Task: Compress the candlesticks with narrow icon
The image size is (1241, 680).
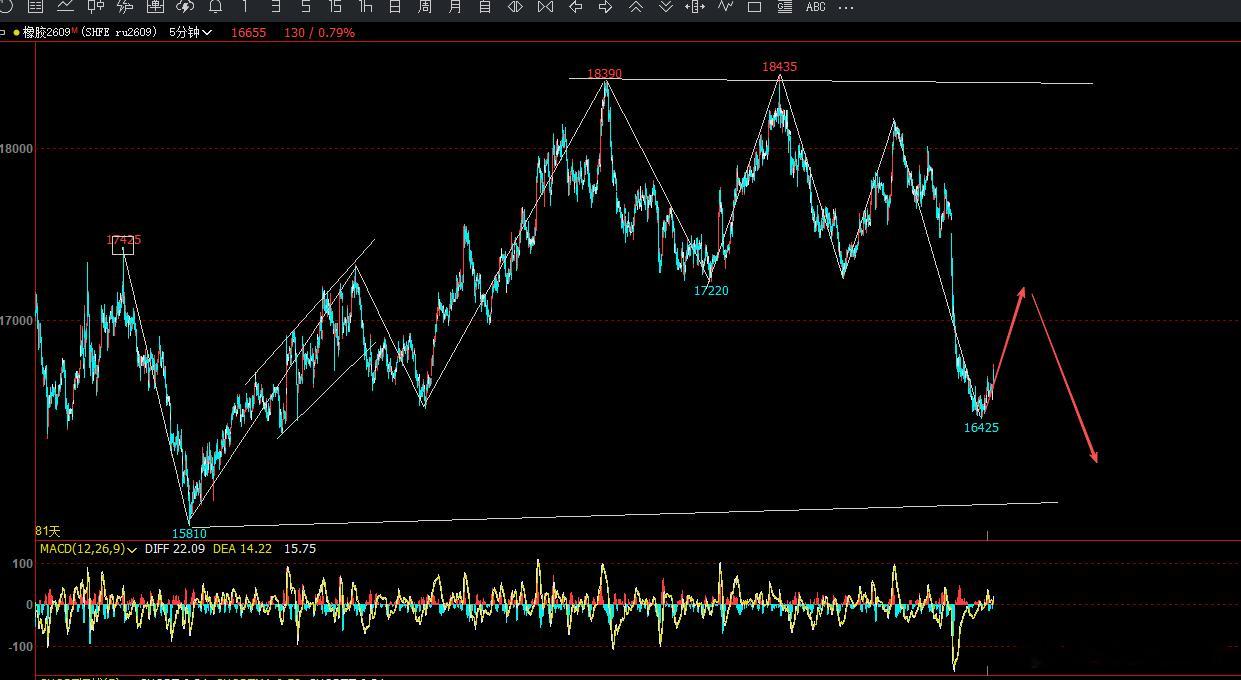Action: pyautogui.click(x=545, y=7)
